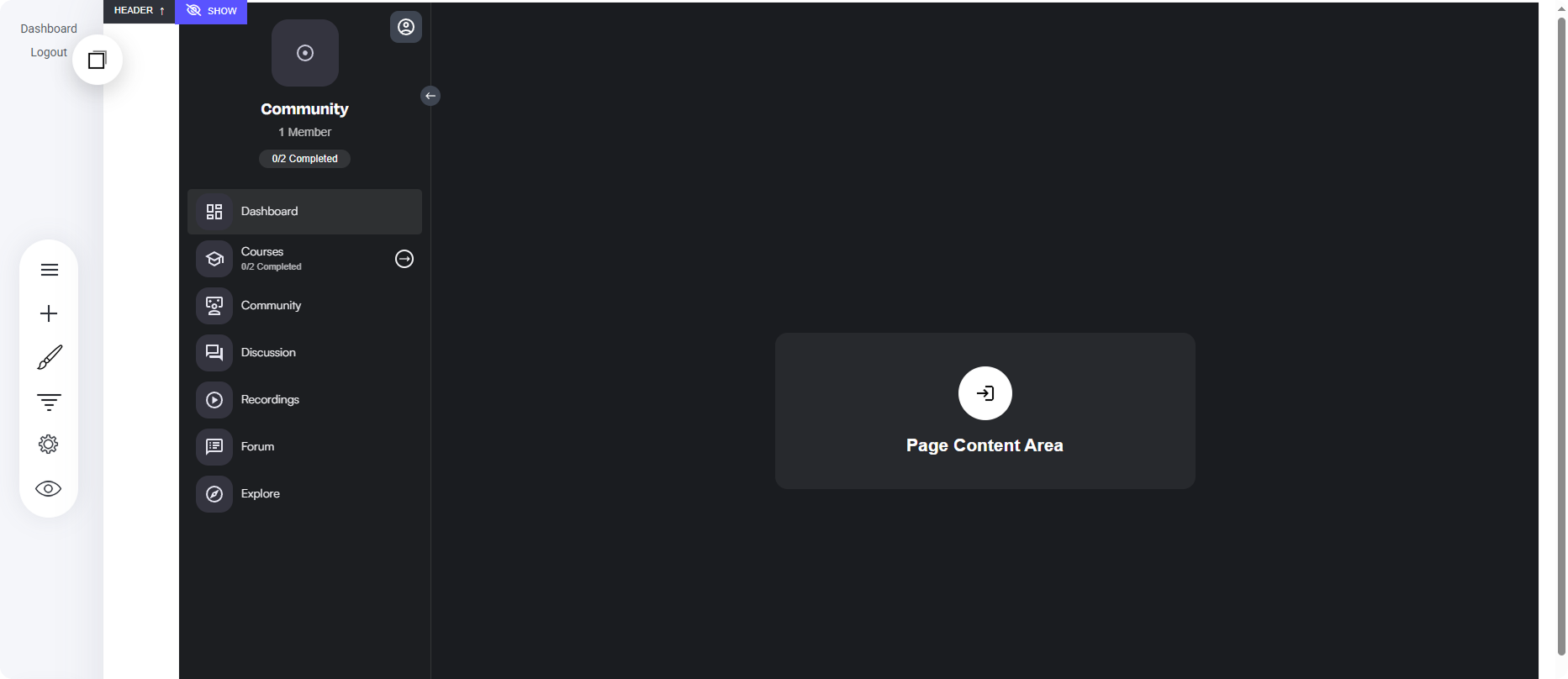Click the Dashboard link above Logout

click(x=49, y=29)
